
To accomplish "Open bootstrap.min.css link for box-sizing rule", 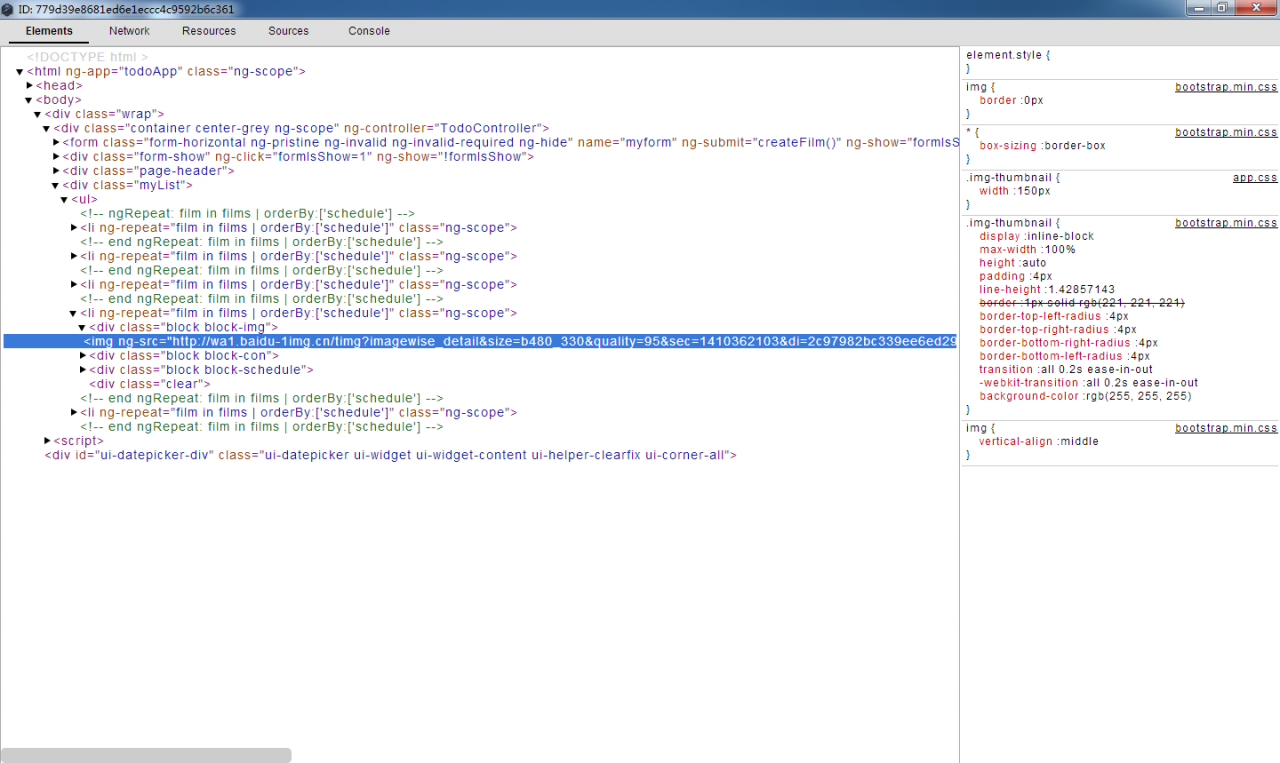I will point(1226,132).
